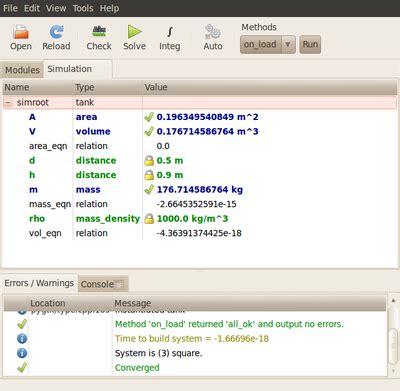Click the Type column header
The image size is (400, 391).
(108, 88)
